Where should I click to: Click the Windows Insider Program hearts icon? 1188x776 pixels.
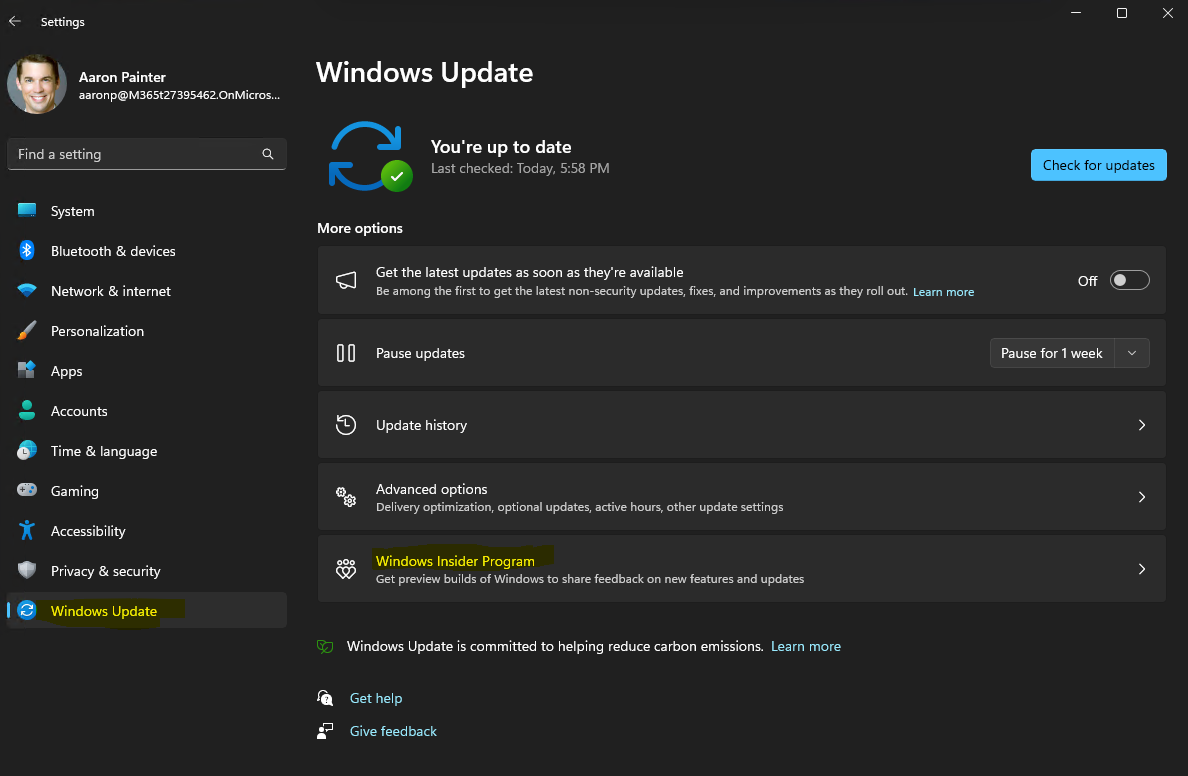coord(346,569)
